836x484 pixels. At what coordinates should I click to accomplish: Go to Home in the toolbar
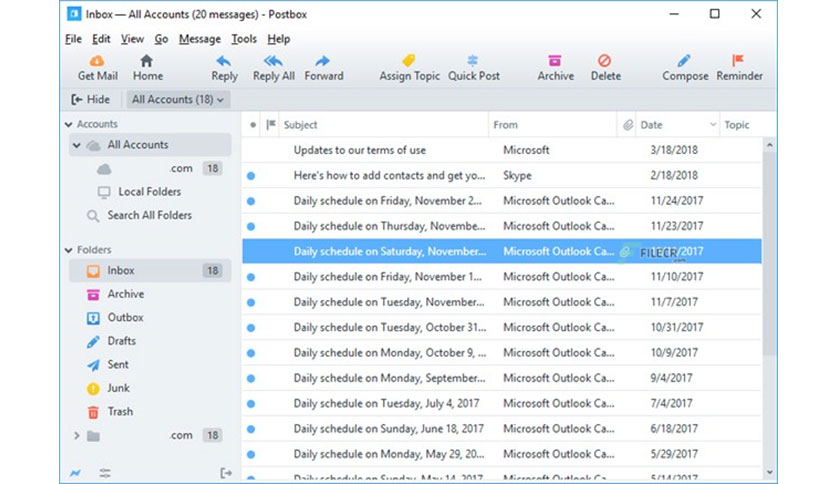[x=147, y=68]
